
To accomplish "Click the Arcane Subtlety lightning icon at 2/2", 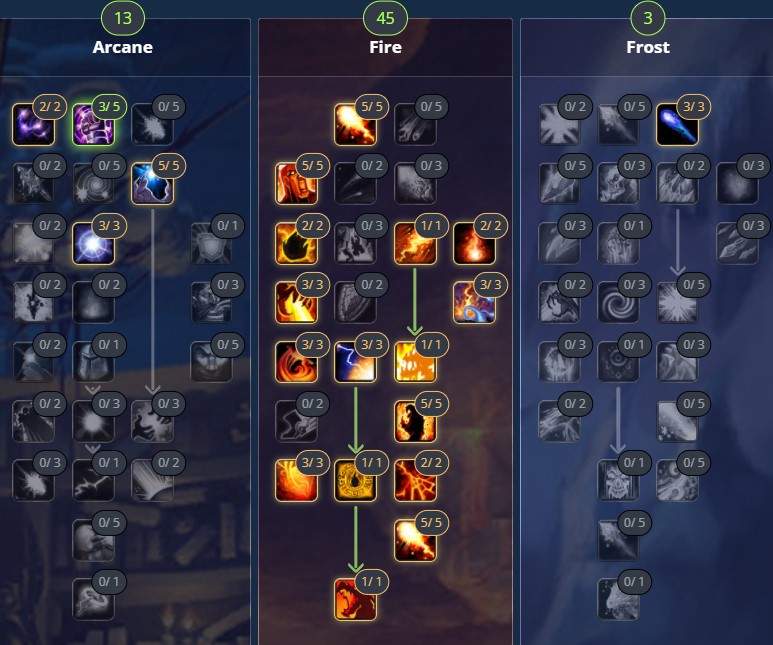I will click(34, 124).
